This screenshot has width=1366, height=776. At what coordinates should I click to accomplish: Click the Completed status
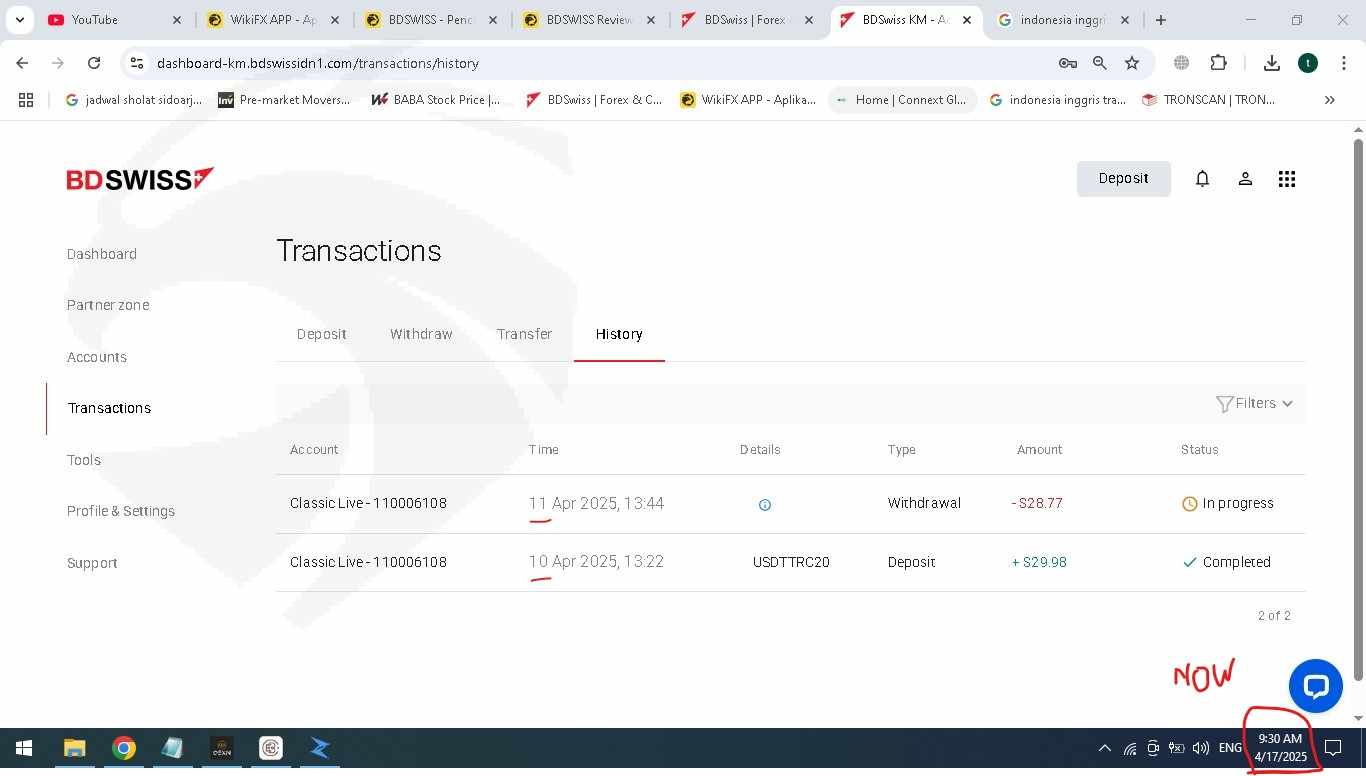tap(1226, 563)
